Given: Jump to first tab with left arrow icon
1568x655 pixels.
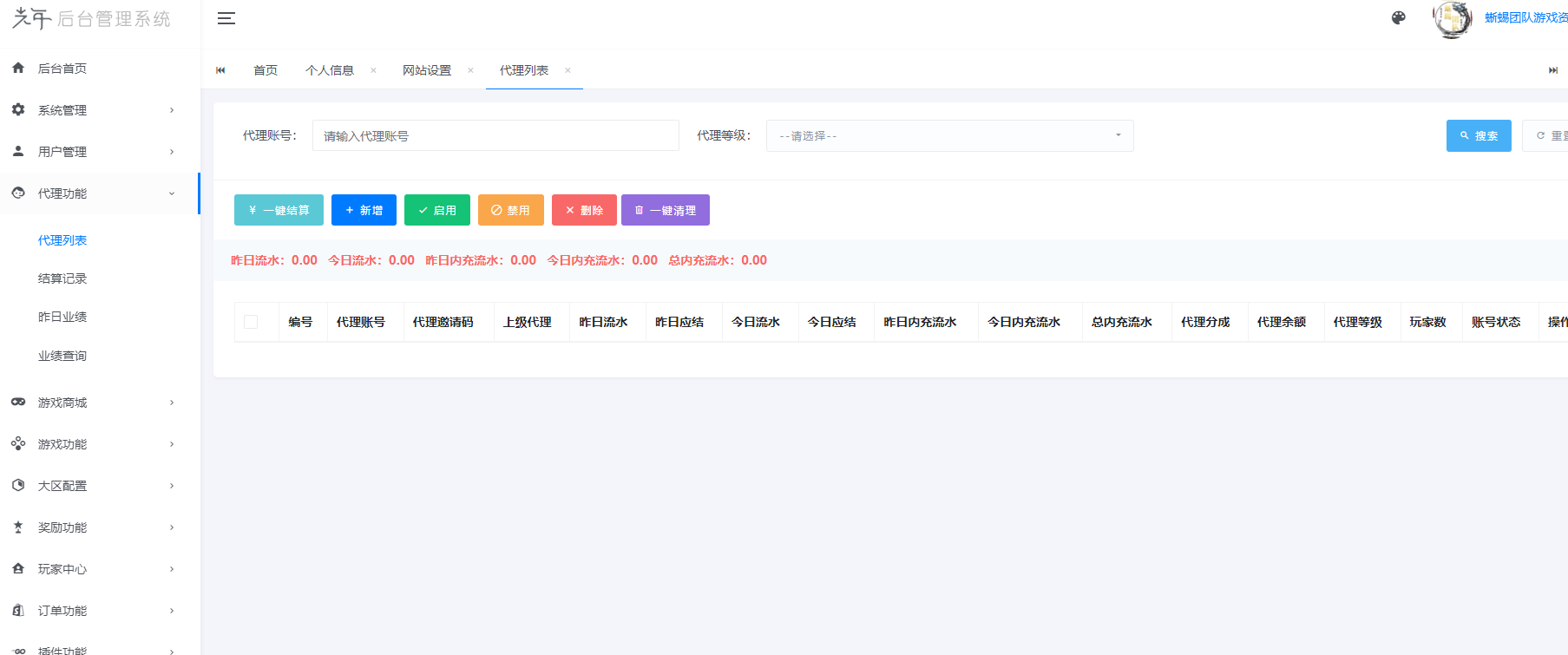Looking at the screenshot, I should tap(220, 70).
